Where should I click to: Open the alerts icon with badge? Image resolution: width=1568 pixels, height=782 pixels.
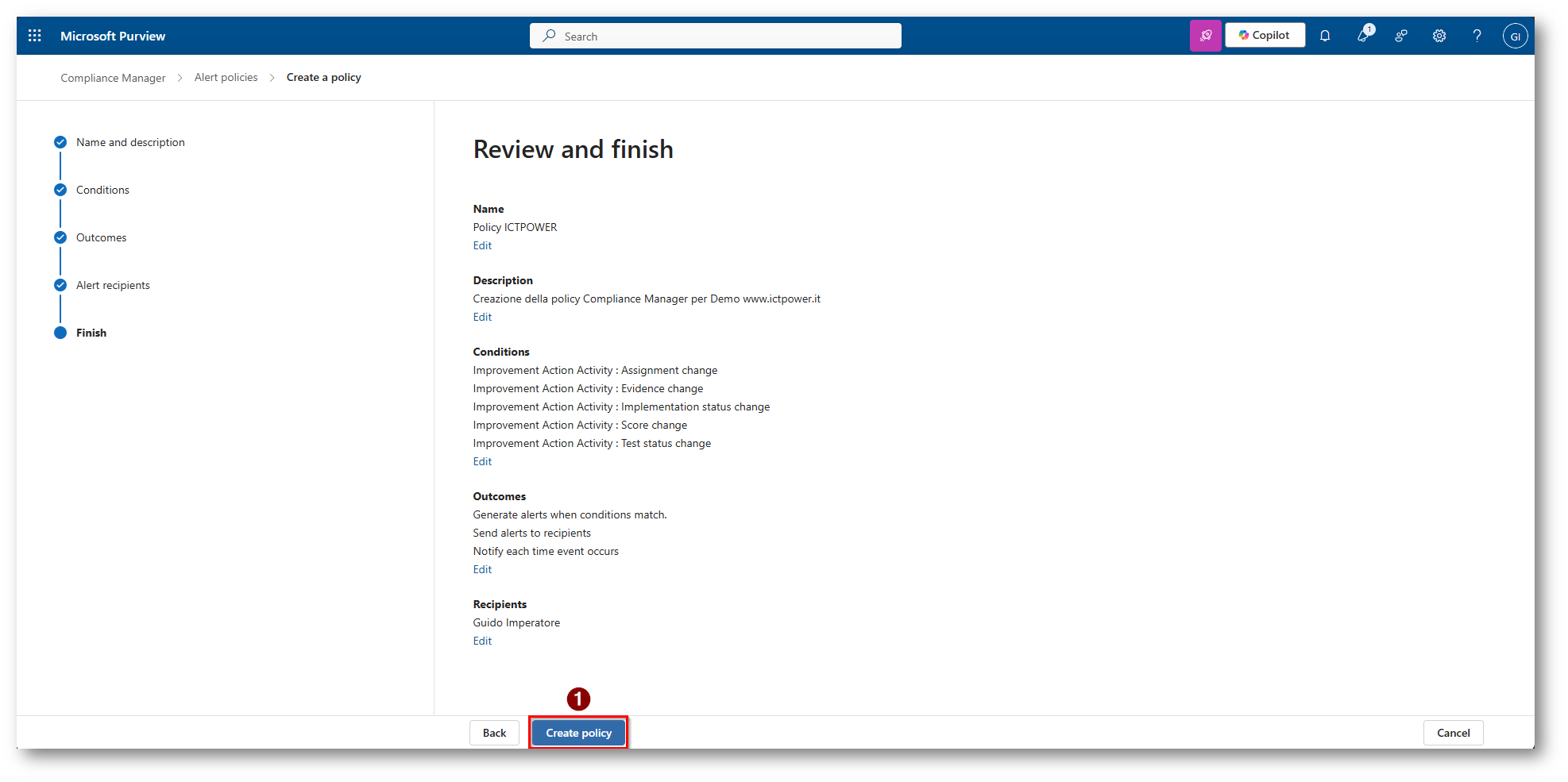pyautogui.click(x=1364, y=36)
